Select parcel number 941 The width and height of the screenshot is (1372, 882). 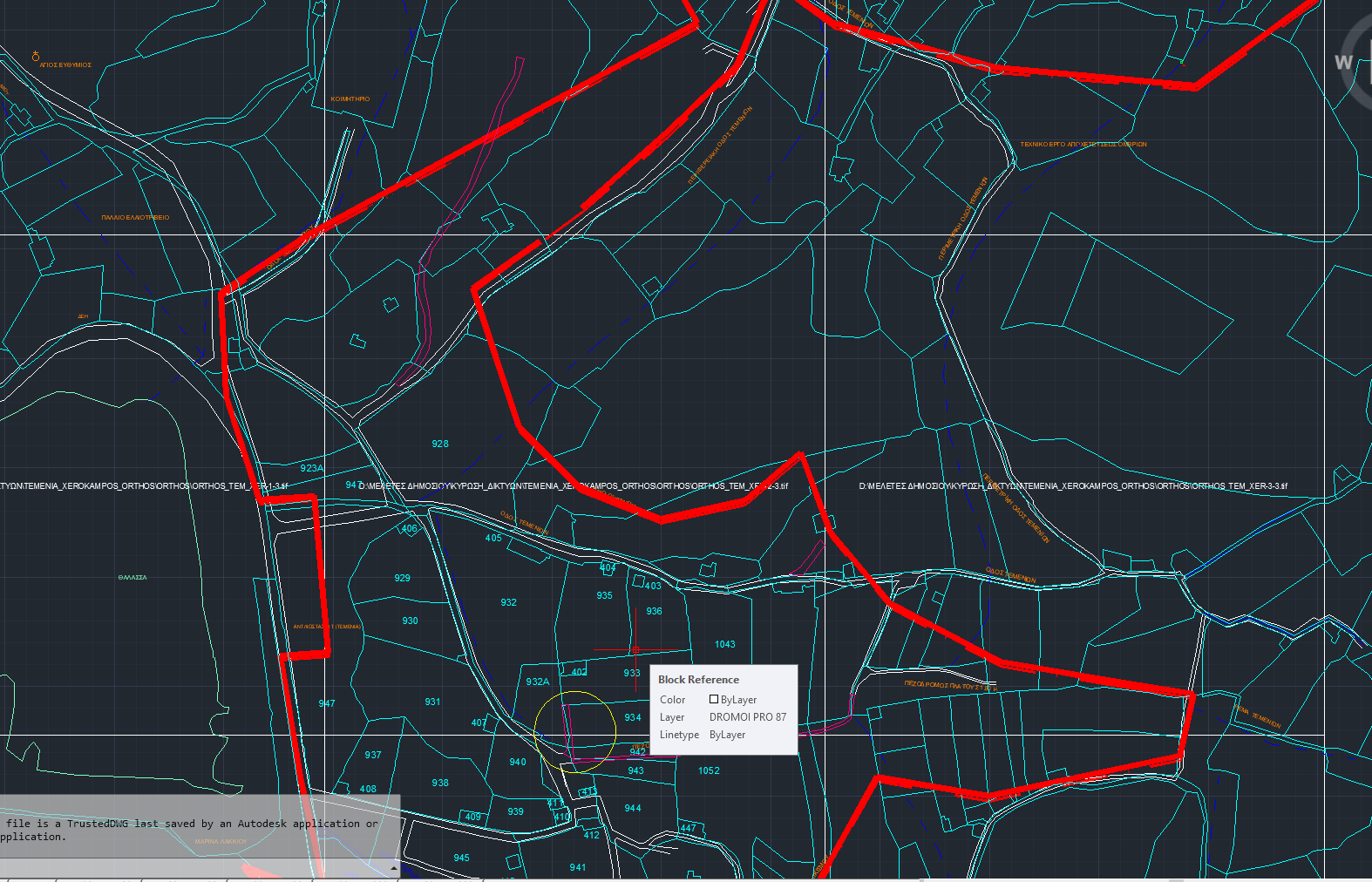pos(578,867)
